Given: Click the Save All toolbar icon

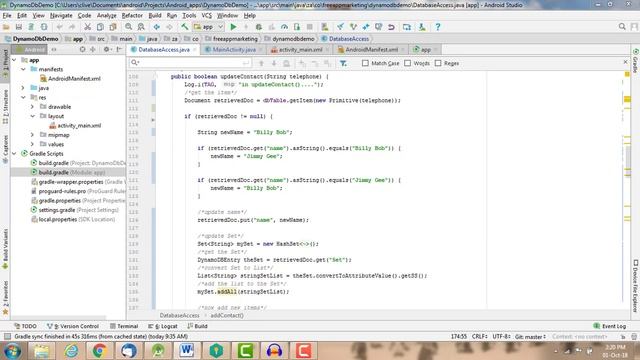Looking at the screenshot, I should [x=19, y=27].
